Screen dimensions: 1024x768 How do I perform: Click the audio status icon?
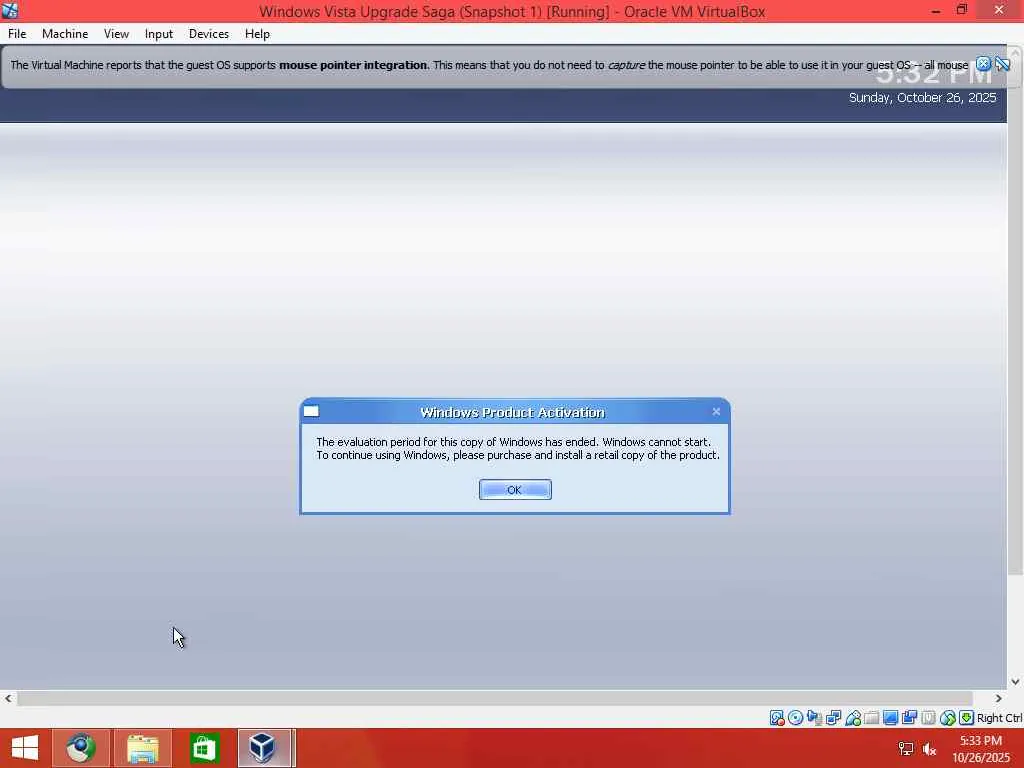pyautogui.click(x=814, y=718)
